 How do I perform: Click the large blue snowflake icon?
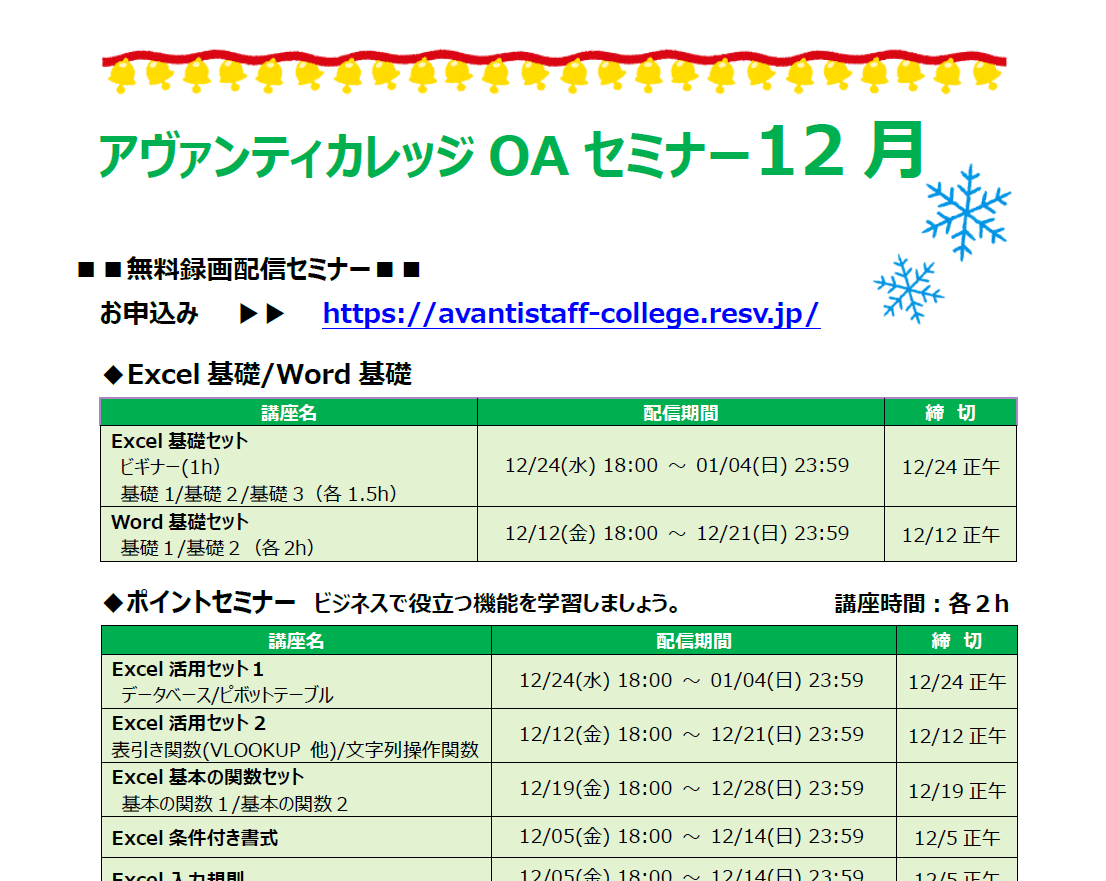pos(968,213)
